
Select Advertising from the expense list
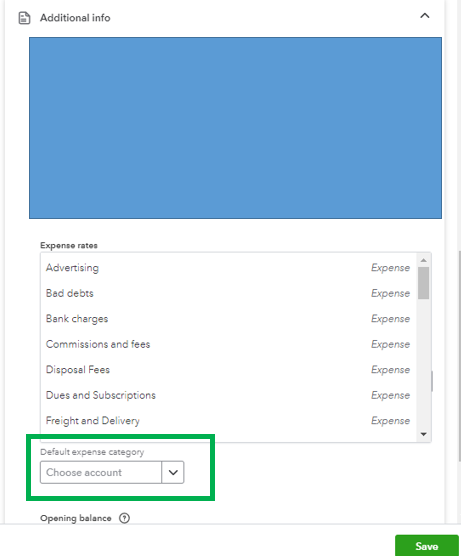[x=228, y=268]
